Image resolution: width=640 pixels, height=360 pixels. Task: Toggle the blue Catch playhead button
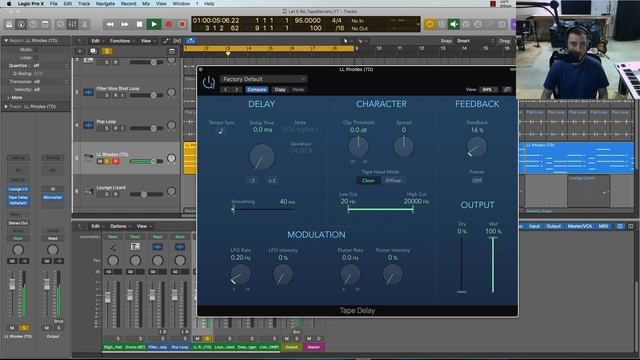(191, 41)
